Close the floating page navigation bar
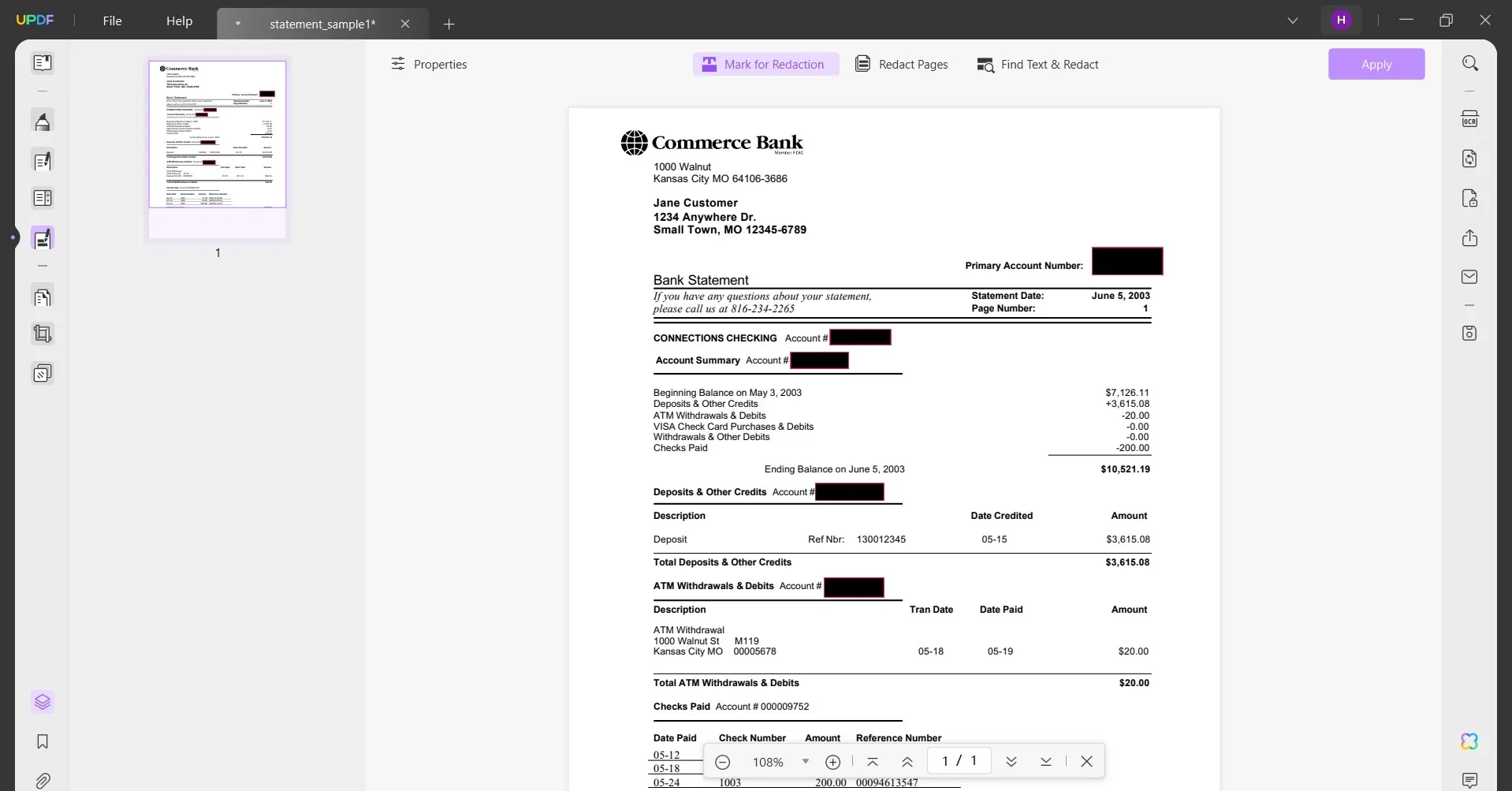 (1086, 762)
